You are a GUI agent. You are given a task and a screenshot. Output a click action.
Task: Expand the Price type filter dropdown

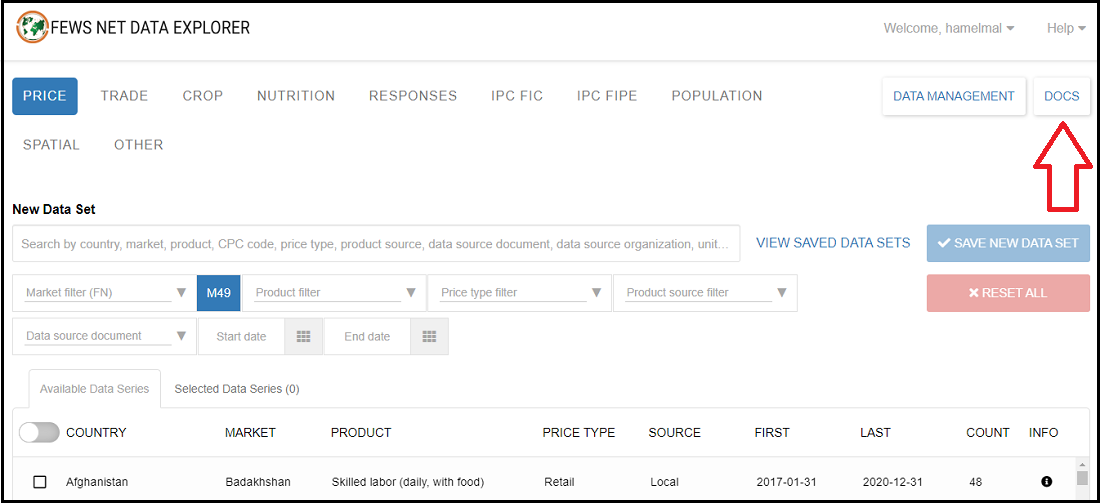[596, 293]
